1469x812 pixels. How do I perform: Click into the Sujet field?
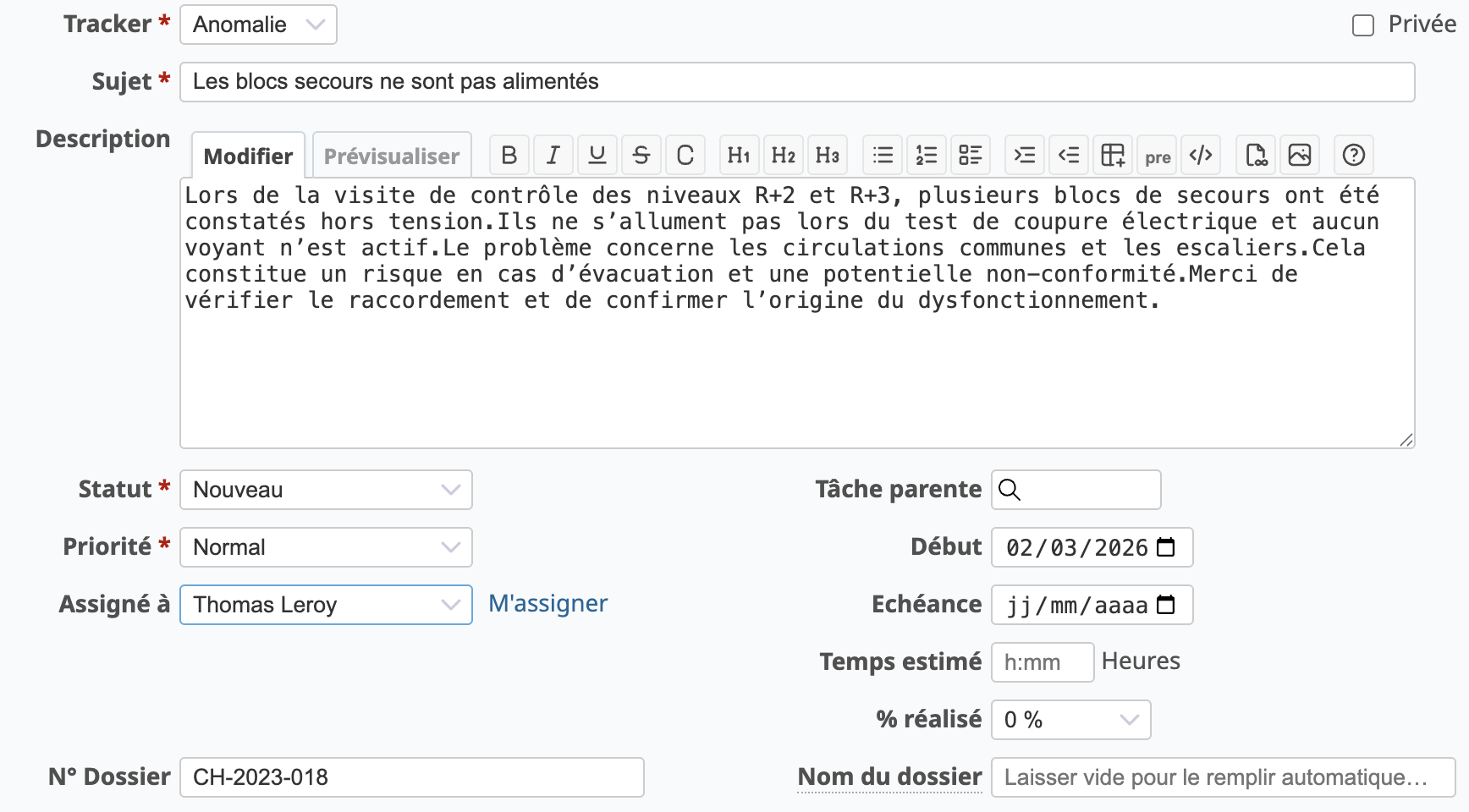point(797,82)
